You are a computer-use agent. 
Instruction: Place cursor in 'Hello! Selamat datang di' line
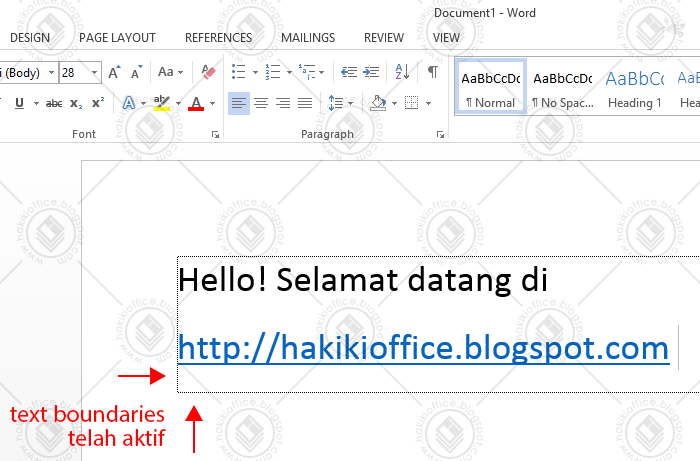tap(362, 280)
